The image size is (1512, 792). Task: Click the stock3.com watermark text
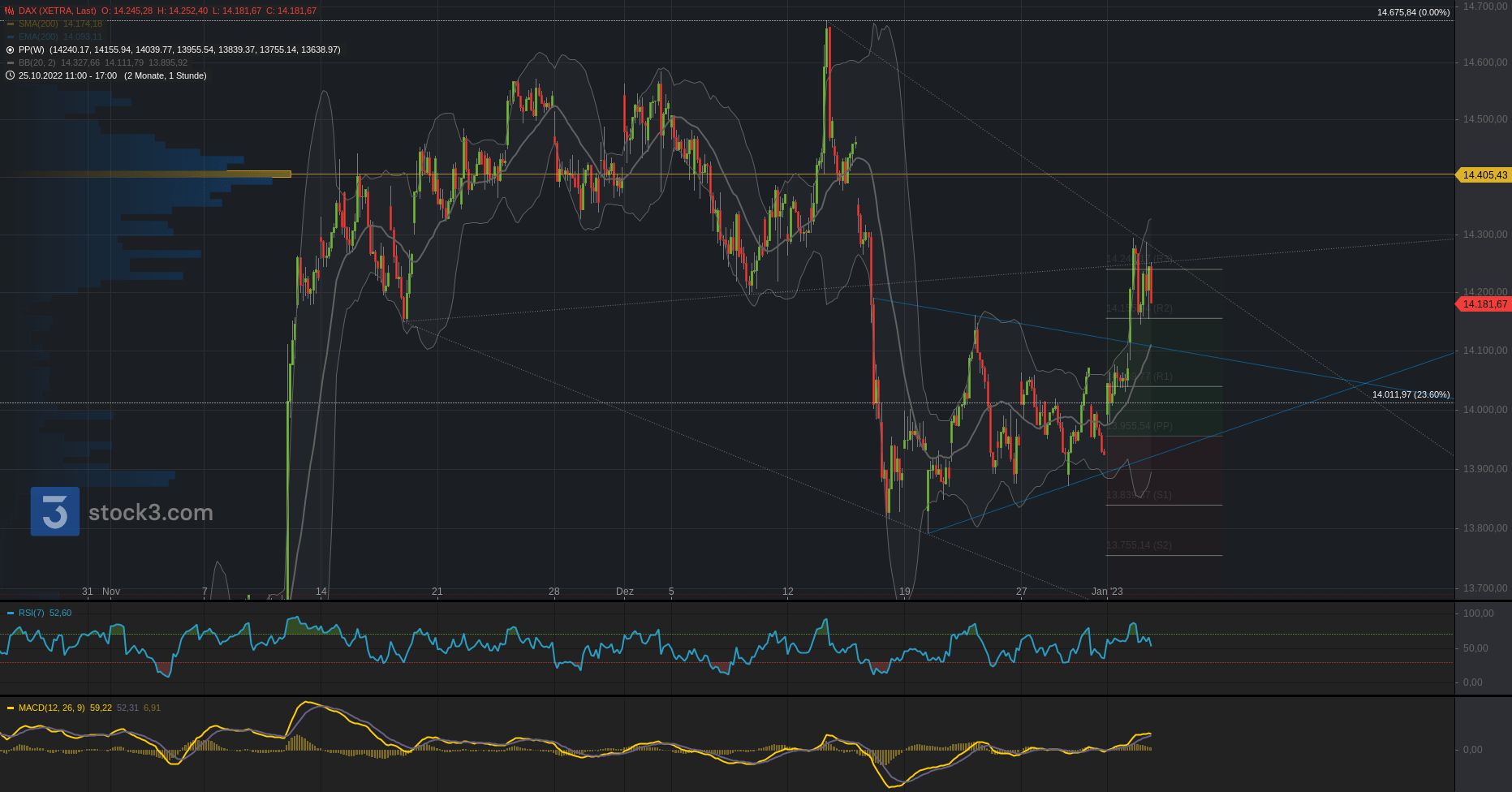(150, 512)
